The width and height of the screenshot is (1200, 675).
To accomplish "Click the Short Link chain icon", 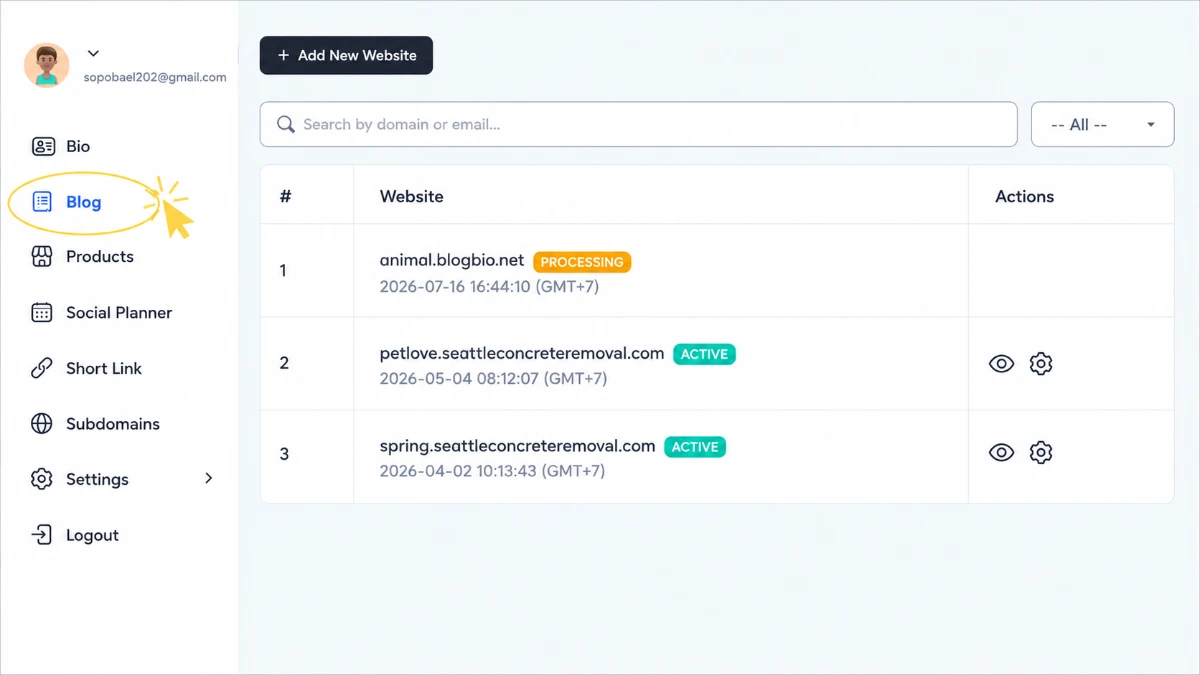I will (x=42, y=368).
